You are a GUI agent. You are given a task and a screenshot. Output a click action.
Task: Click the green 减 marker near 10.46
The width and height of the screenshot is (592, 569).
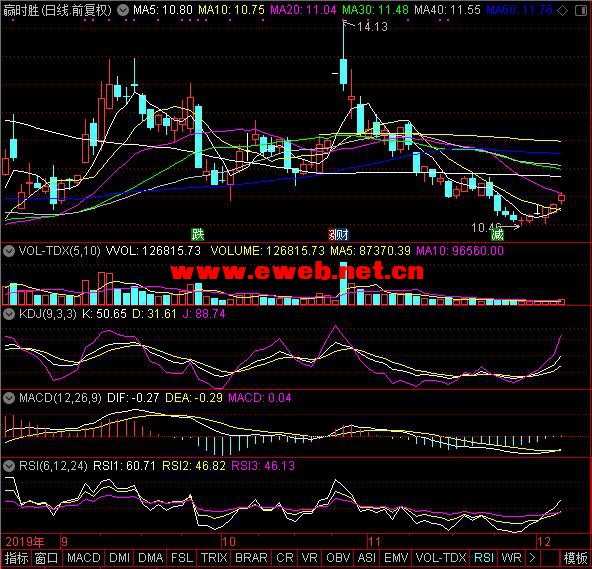pyautogui.click(x=497, y=234)
